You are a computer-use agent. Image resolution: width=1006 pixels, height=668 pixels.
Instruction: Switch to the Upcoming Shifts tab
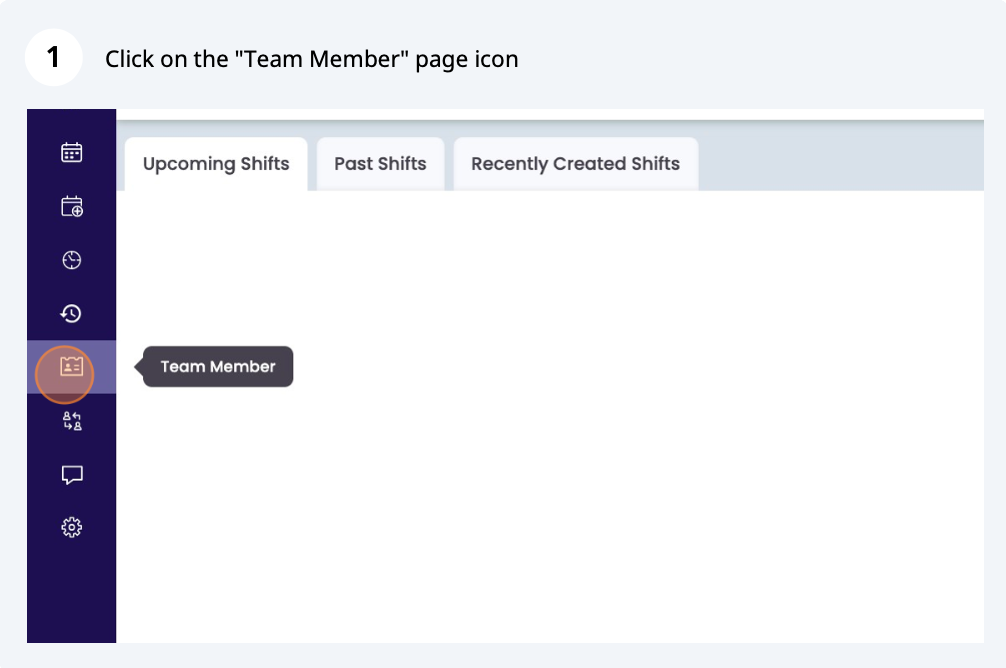pos(216,164)
